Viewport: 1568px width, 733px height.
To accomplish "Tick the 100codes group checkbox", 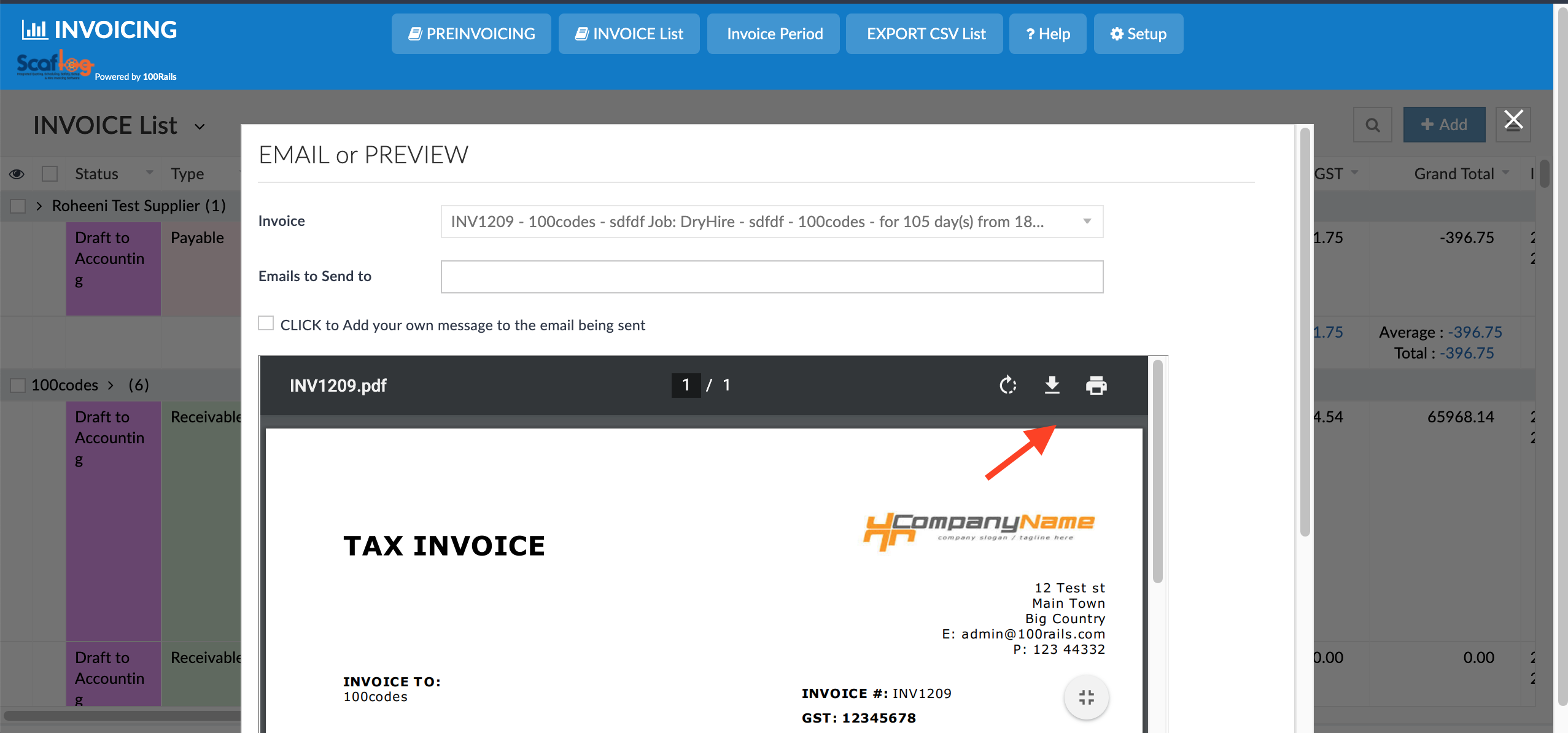I will tap(18, 386).
